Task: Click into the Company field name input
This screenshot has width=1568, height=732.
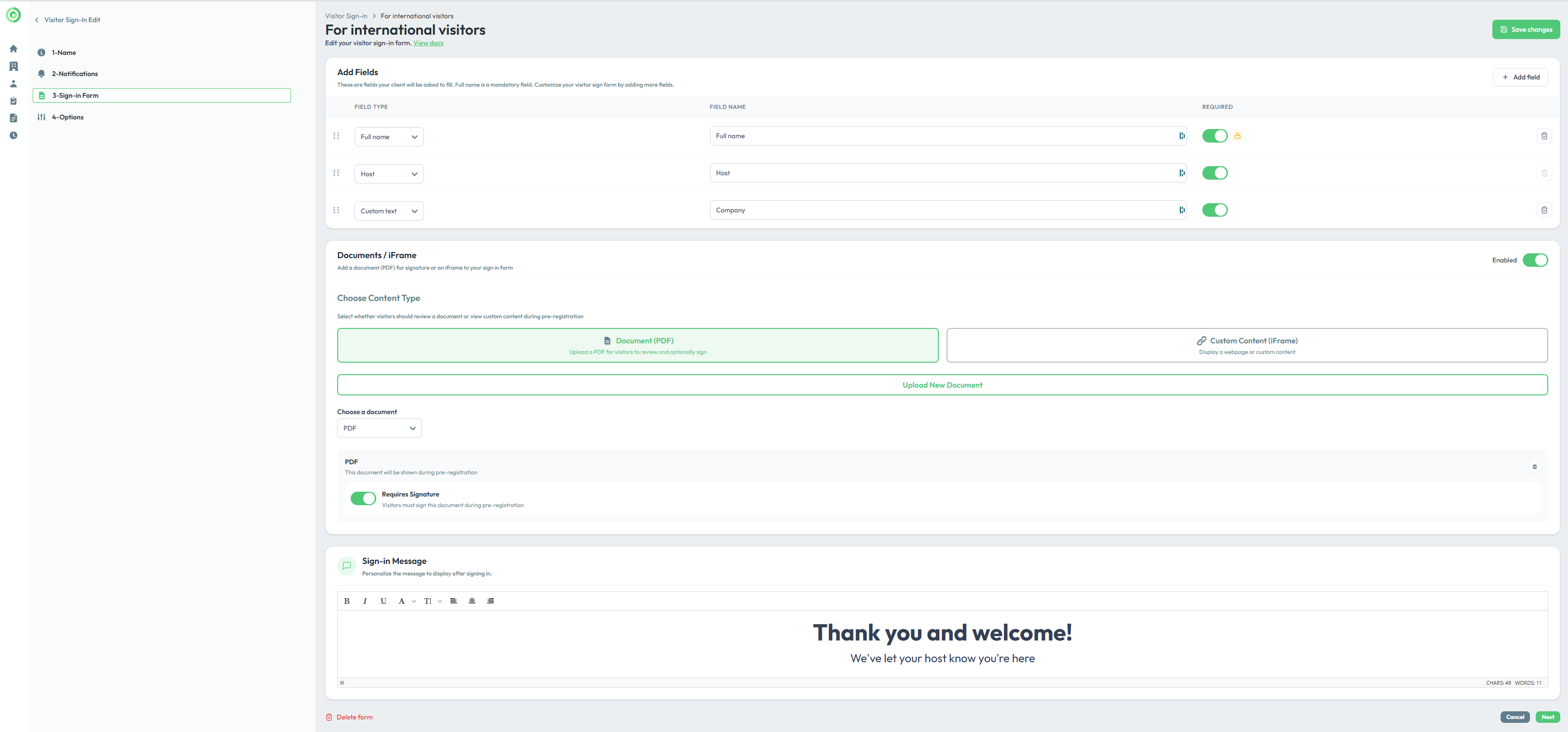Action: [944, 210]
